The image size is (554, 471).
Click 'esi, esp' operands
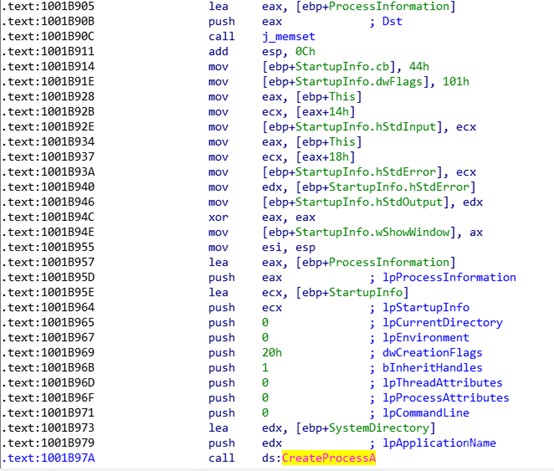coord(288,247)
